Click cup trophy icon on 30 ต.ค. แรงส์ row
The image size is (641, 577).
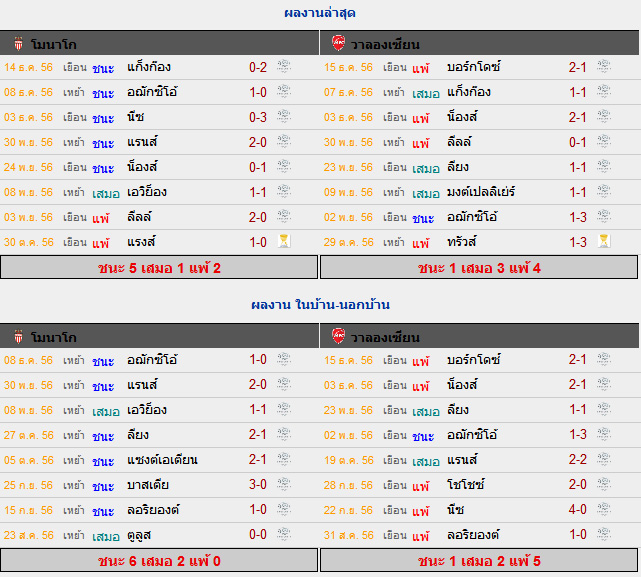click(284, 241)
